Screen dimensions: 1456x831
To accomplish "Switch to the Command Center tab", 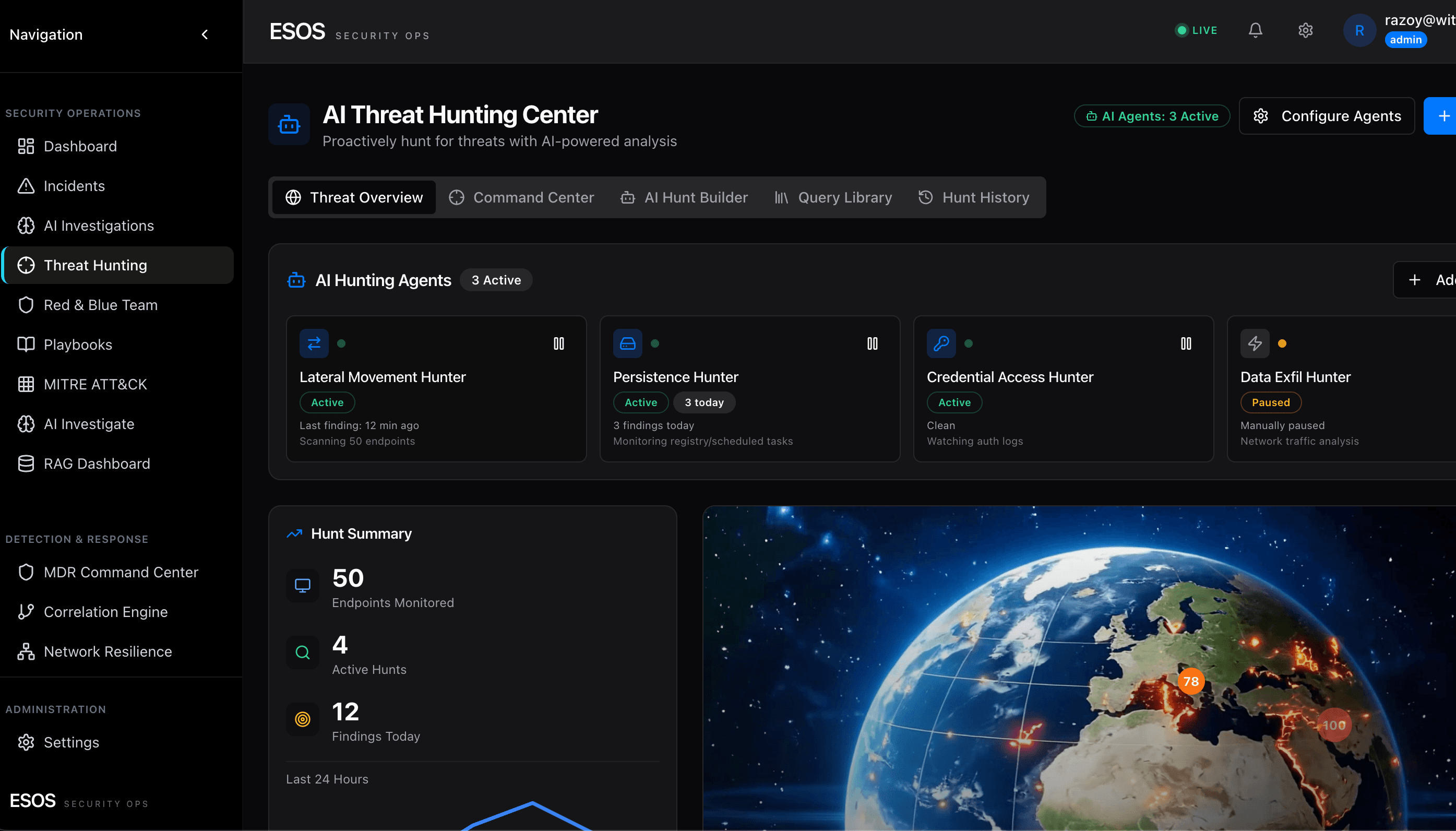I will [x=521, y=197].
